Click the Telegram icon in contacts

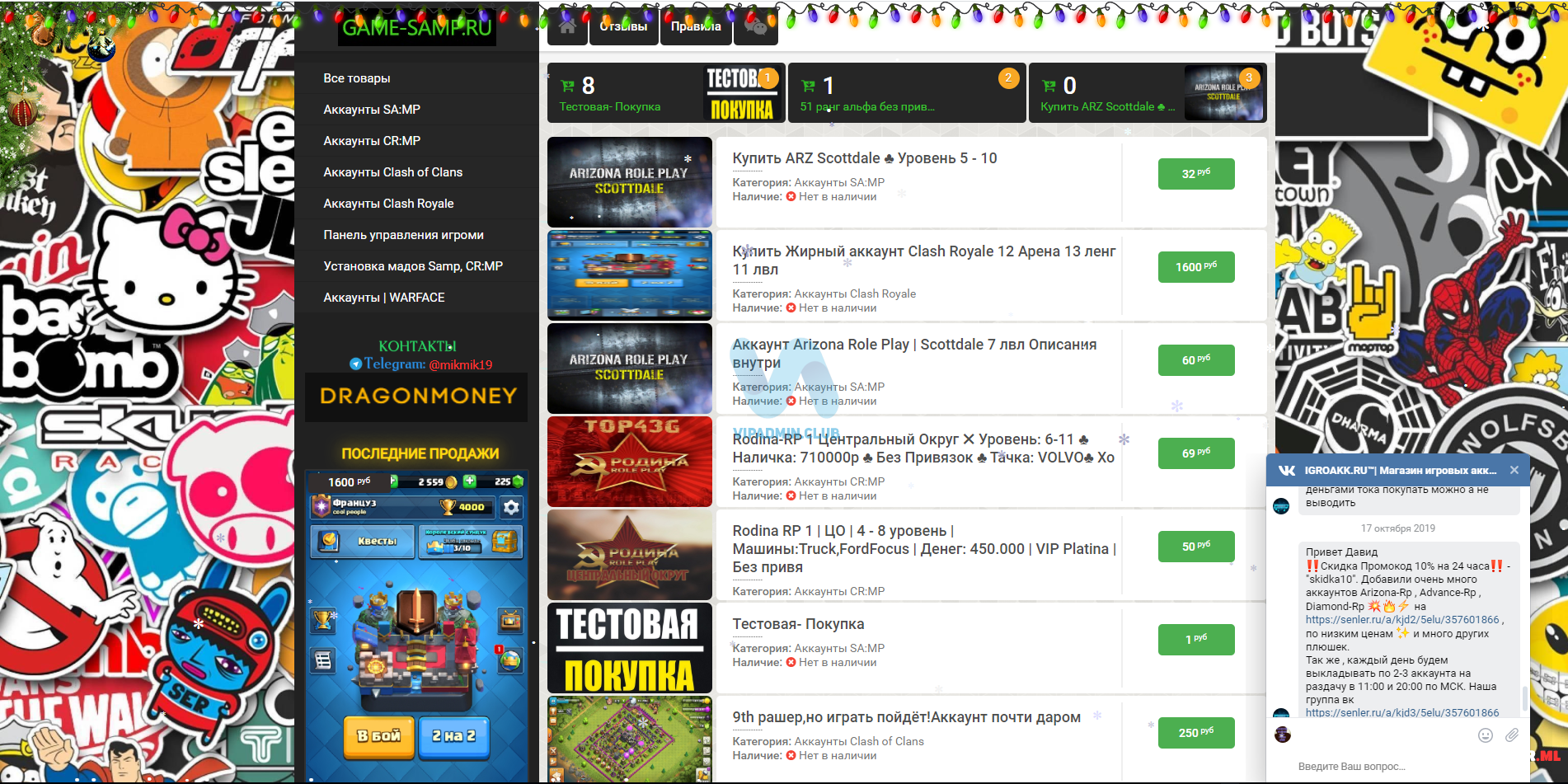point(356,364)
